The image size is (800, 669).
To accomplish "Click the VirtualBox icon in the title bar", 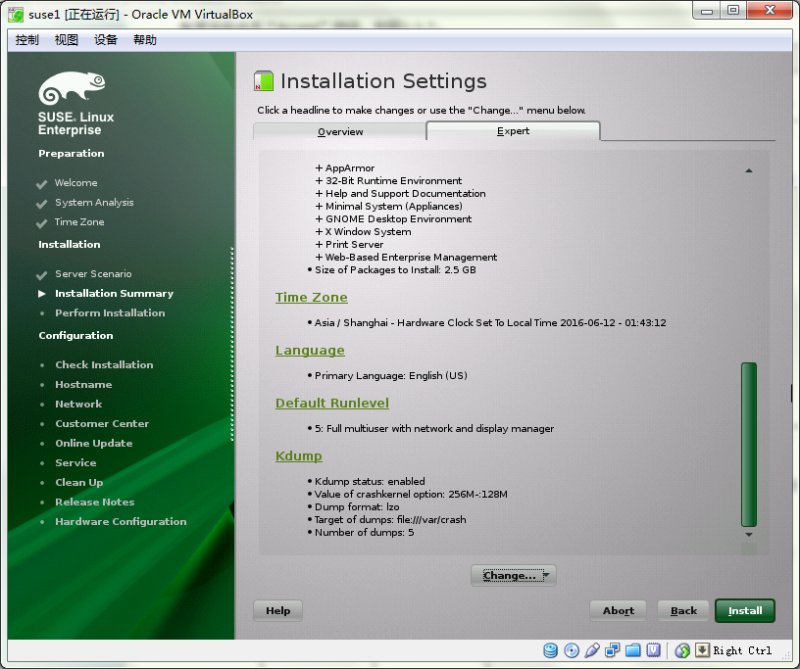I will coord(16,14).
